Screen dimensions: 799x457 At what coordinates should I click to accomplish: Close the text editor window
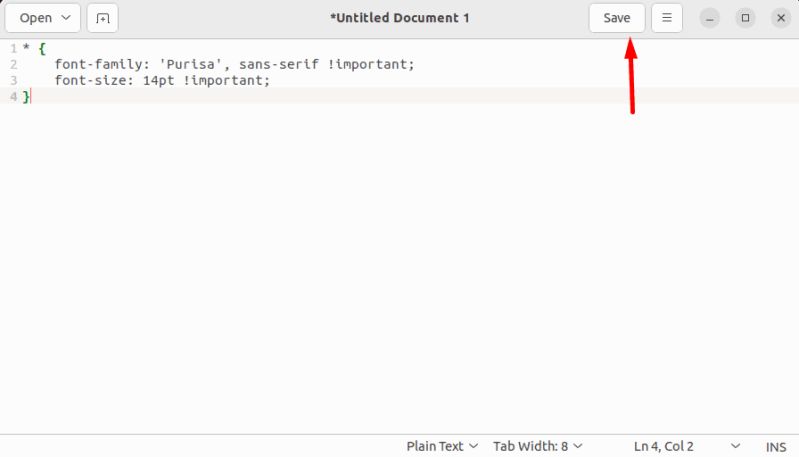[781, 18]
